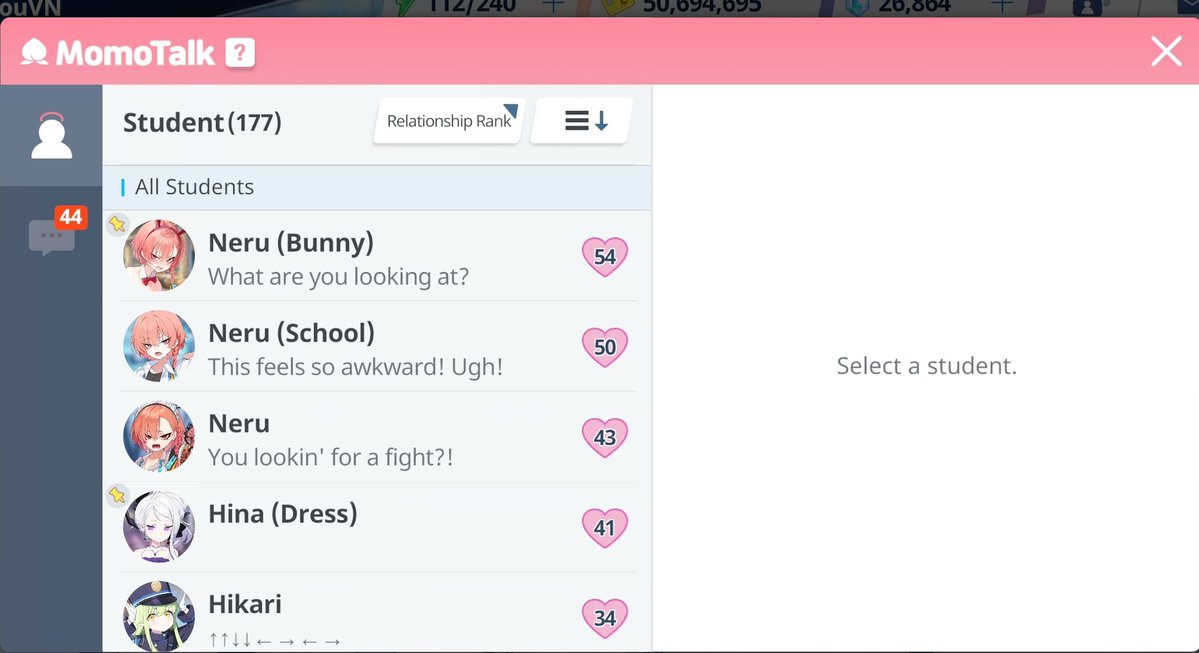Toggle favorite star on Neru (Bunny)
This screenshot has height=653, width=1199.
pos(117,223)
